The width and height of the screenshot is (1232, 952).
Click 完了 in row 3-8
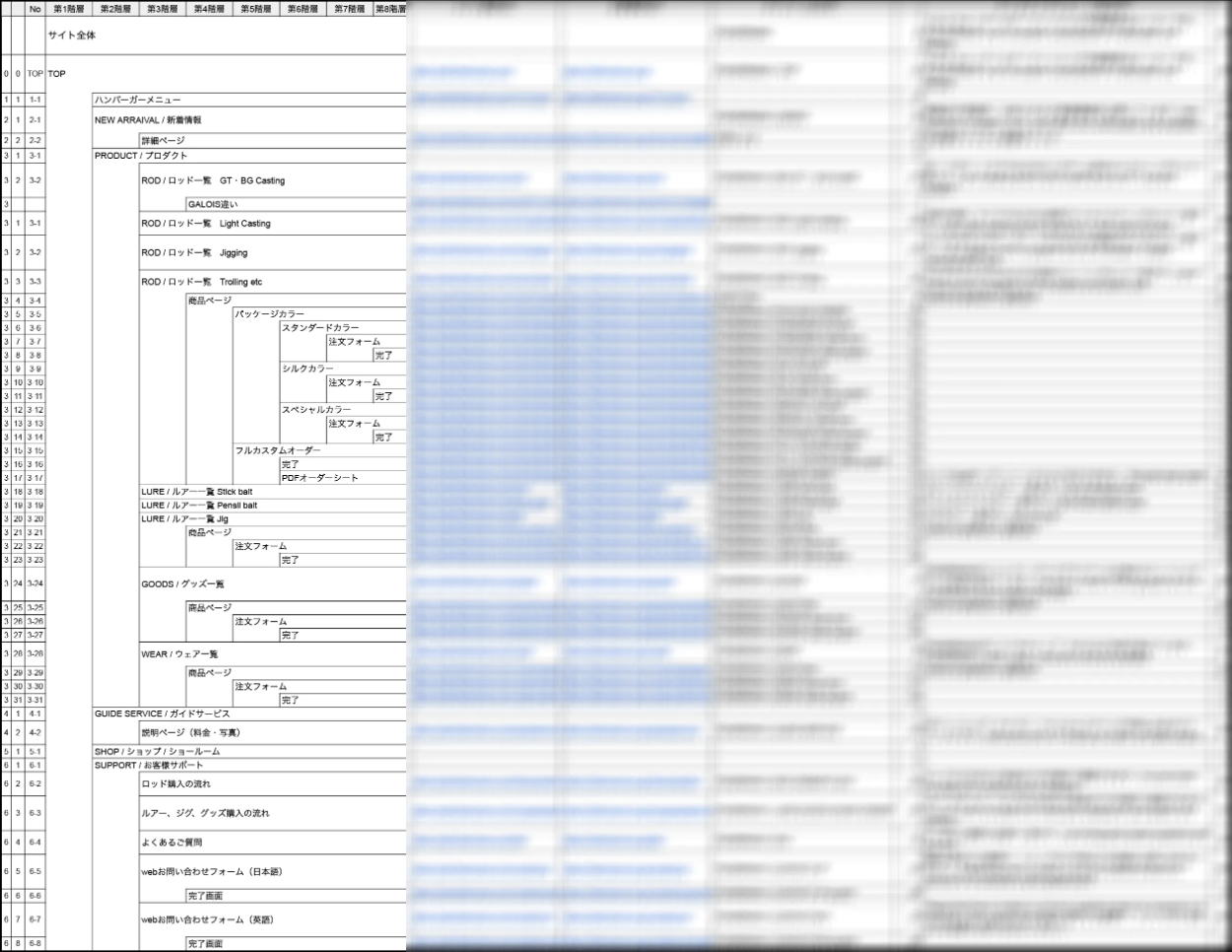(389, 356)
